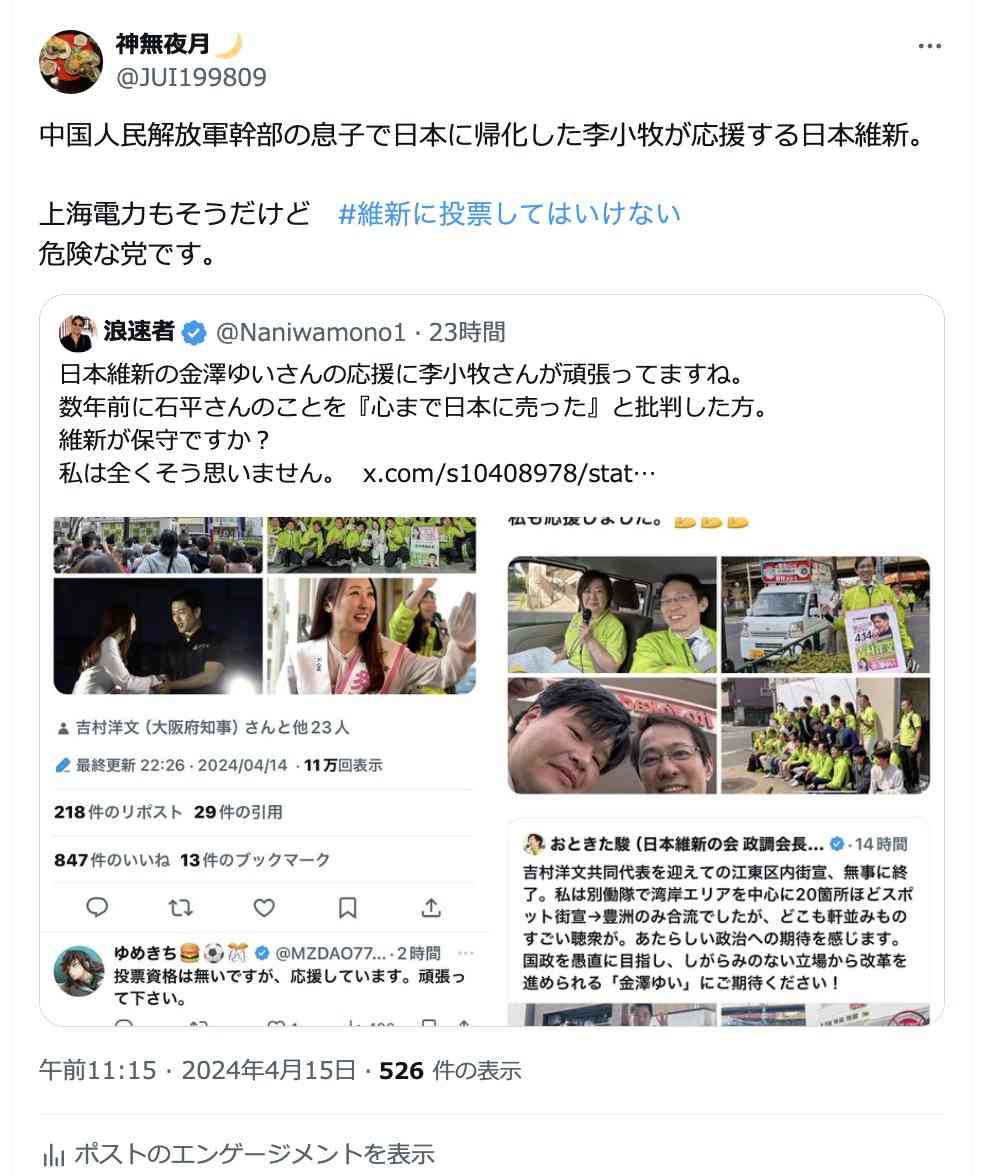Screen dimensions: 1004x1176
Task: Open hashtag #維新に投票してはいけない
Action: [509, 214]
